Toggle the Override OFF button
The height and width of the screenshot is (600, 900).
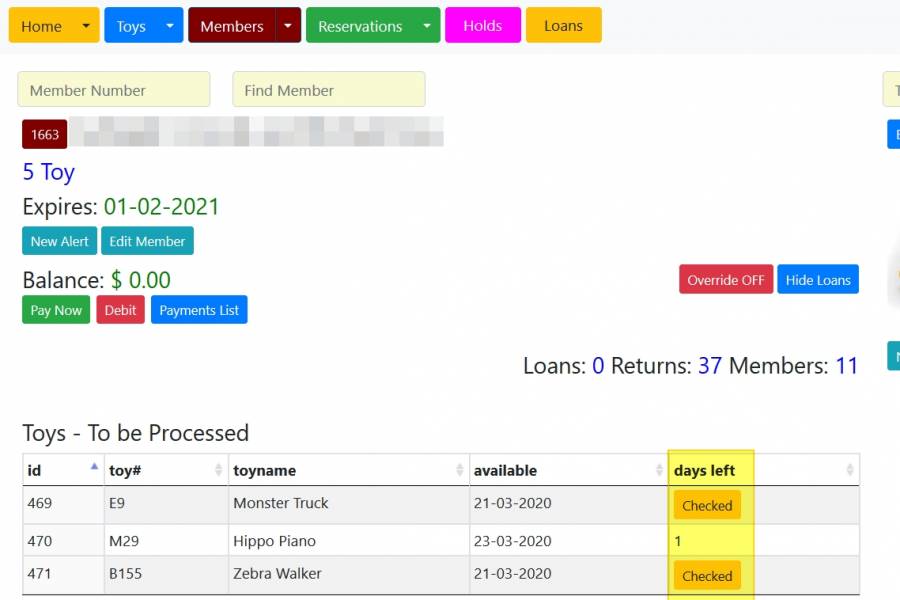coord(725,280)
